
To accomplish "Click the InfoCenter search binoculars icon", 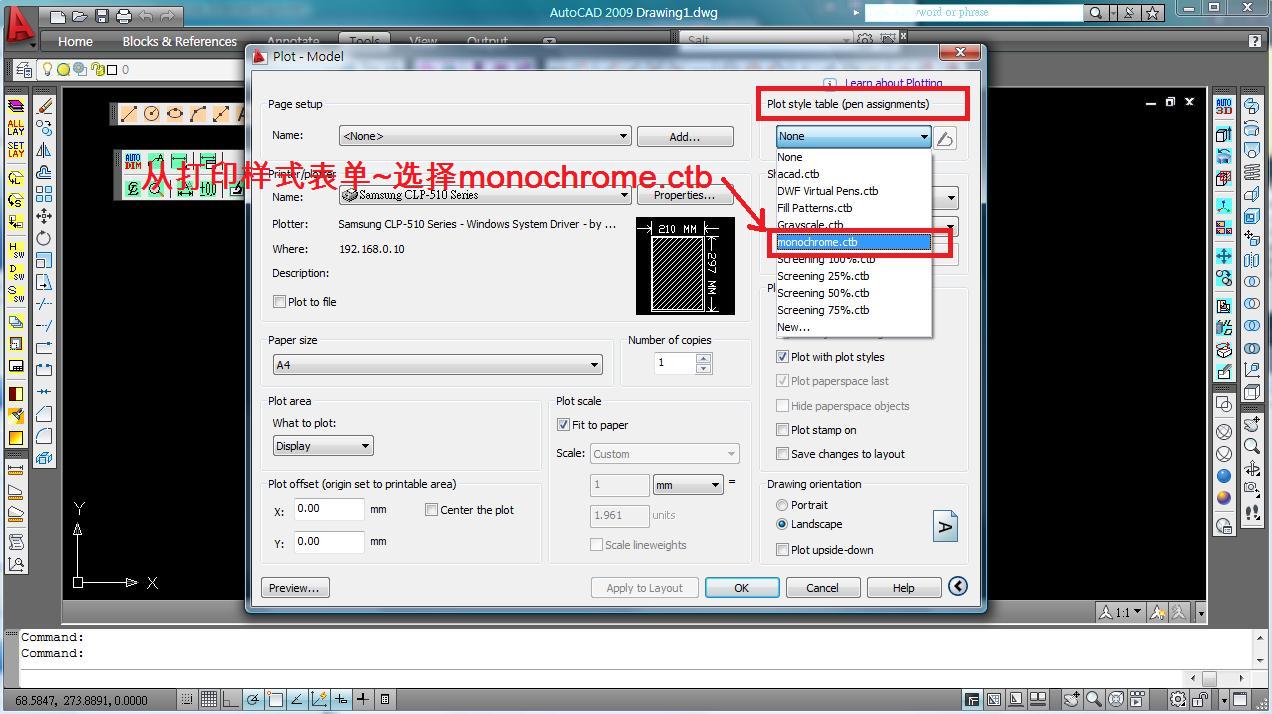I will (1096, 13).
